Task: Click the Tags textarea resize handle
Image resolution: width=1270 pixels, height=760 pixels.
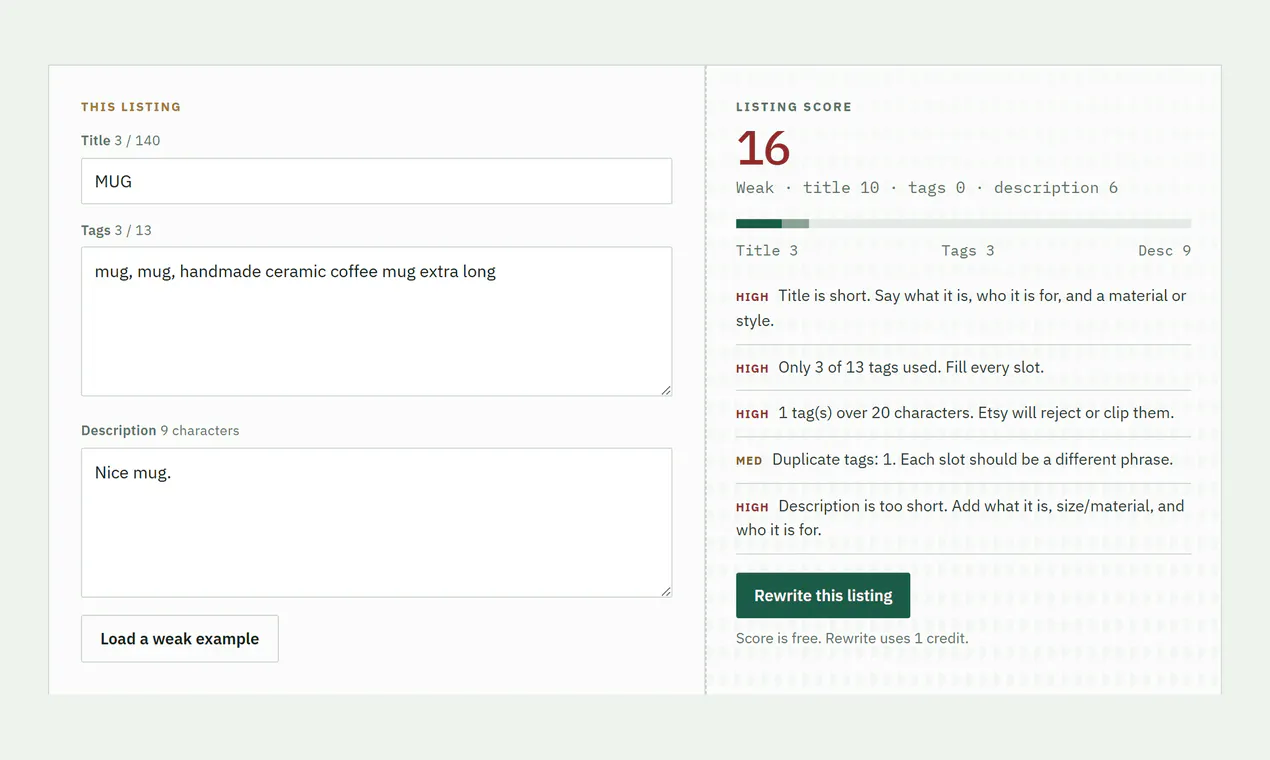Action: [666, 390]
